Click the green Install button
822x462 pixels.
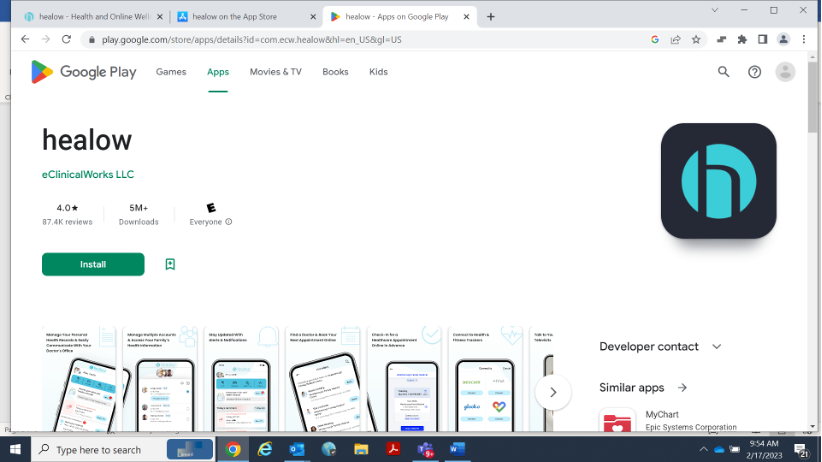(x=93, y=264)
